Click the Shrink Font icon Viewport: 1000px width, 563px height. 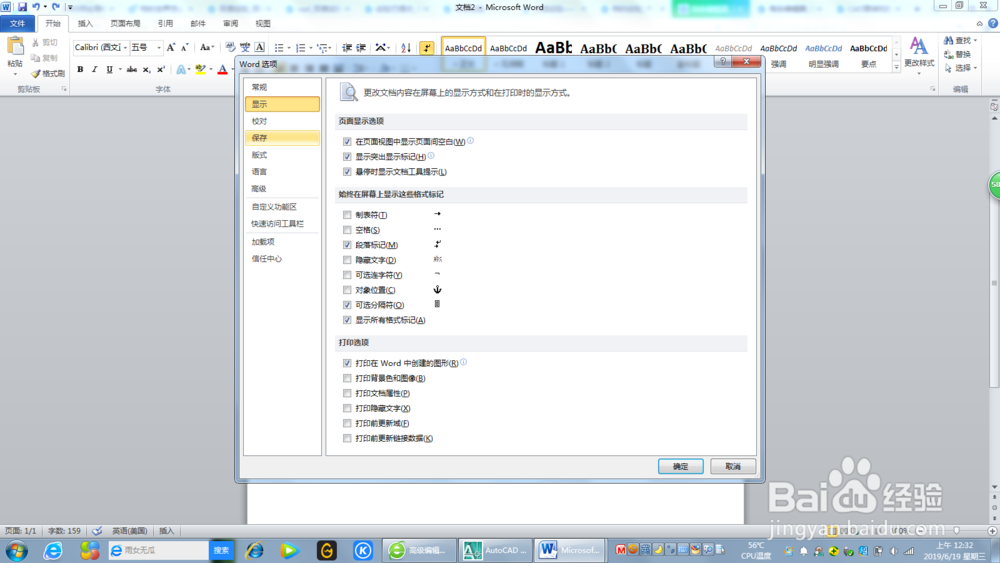(184, 48)
